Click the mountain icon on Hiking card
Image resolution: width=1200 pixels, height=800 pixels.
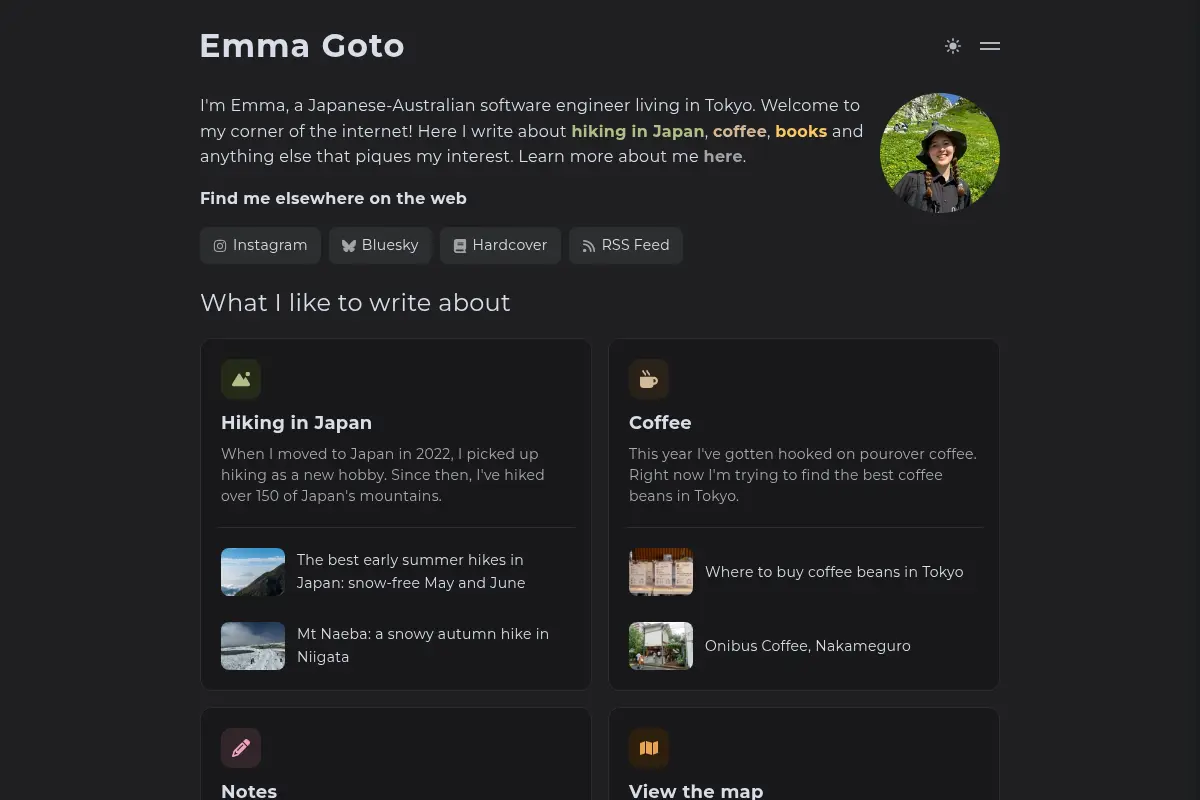241,379
